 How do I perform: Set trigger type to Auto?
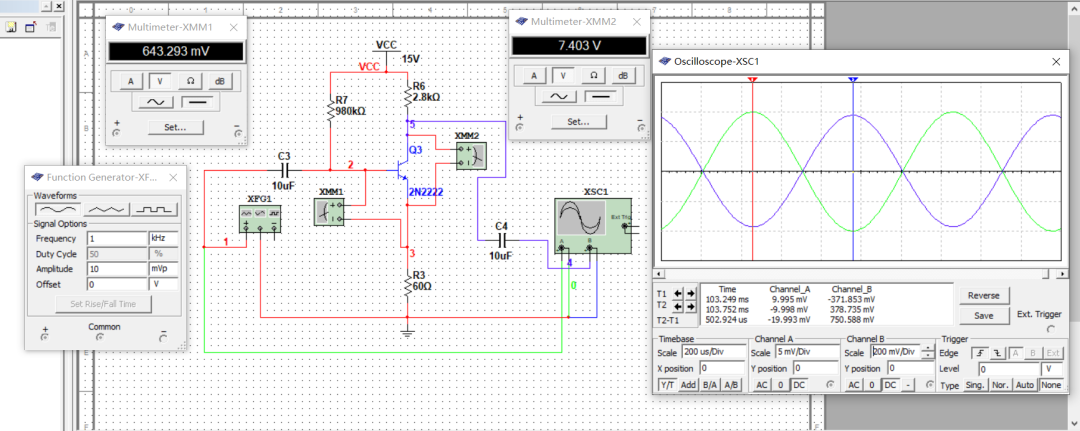[x=1025, y=385]
